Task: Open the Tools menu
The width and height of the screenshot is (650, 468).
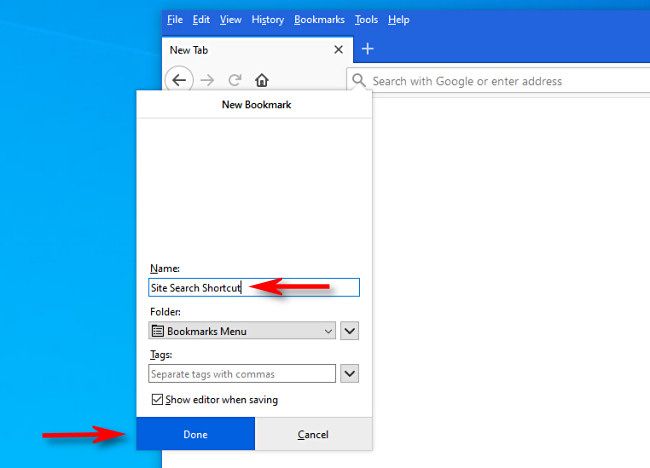Action: (366, 19)
